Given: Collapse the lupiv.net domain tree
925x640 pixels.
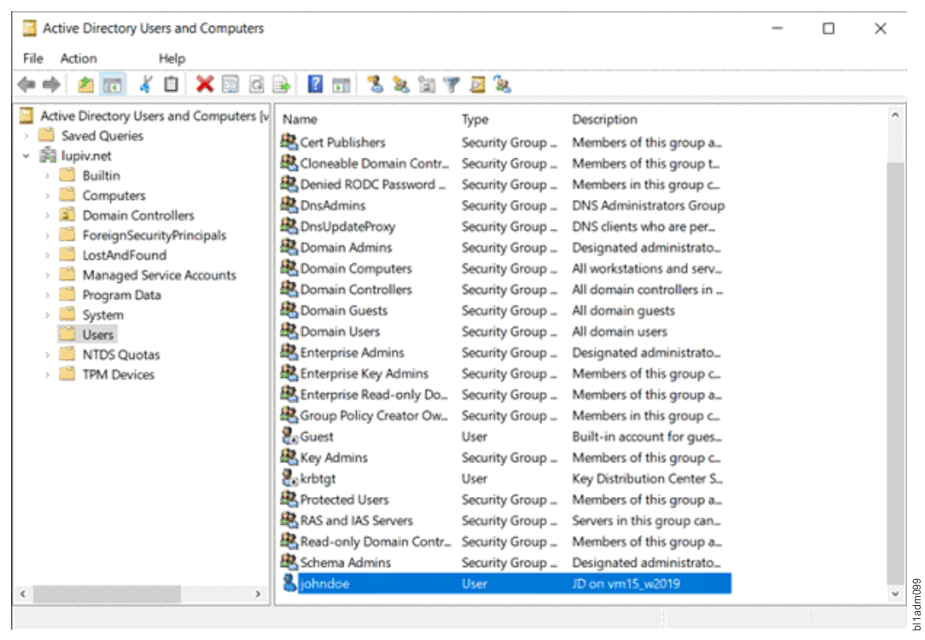Looking at the screenshot, I should click(27, 155).
